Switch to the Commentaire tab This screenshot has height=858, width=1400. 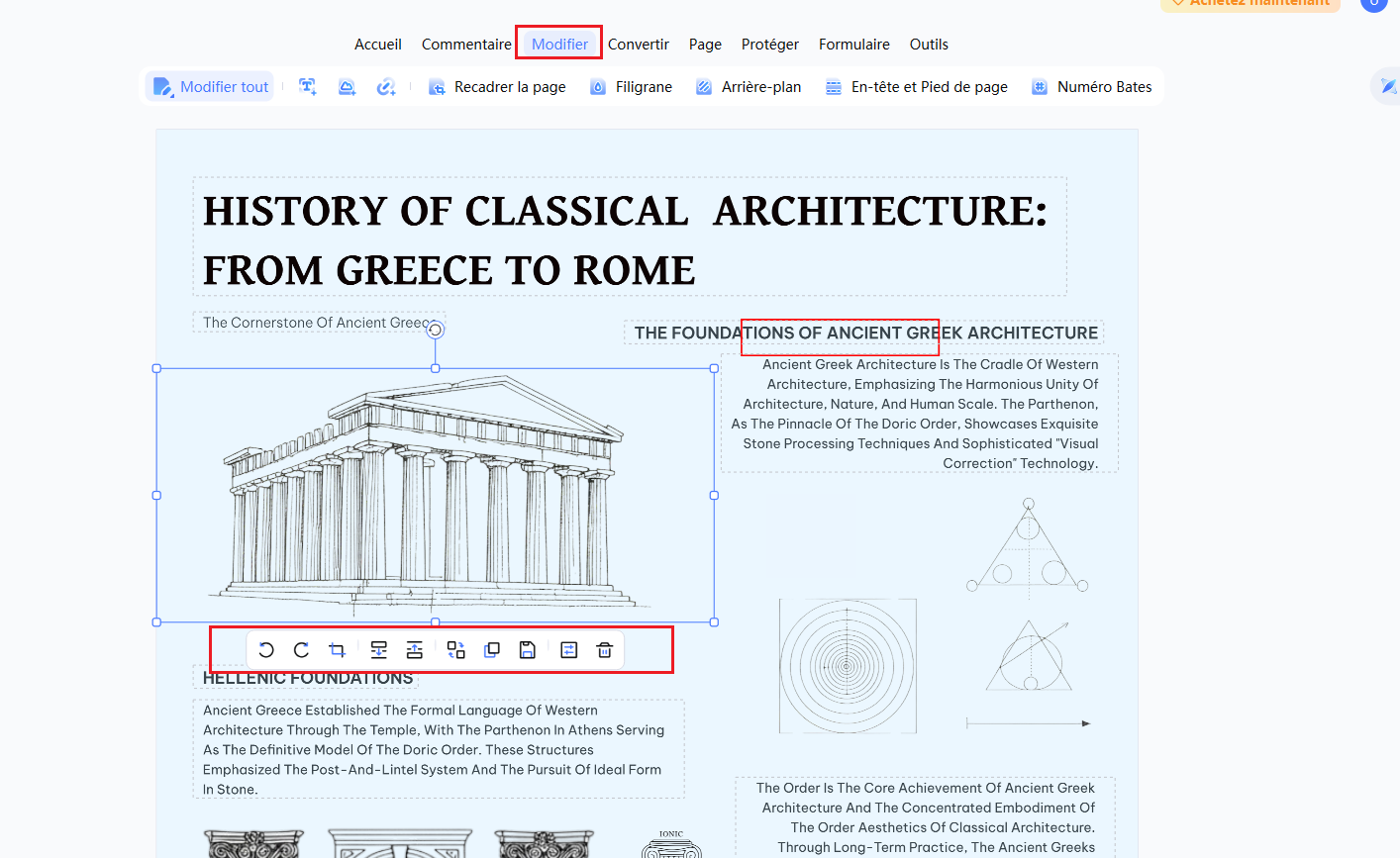click(466, 45)
